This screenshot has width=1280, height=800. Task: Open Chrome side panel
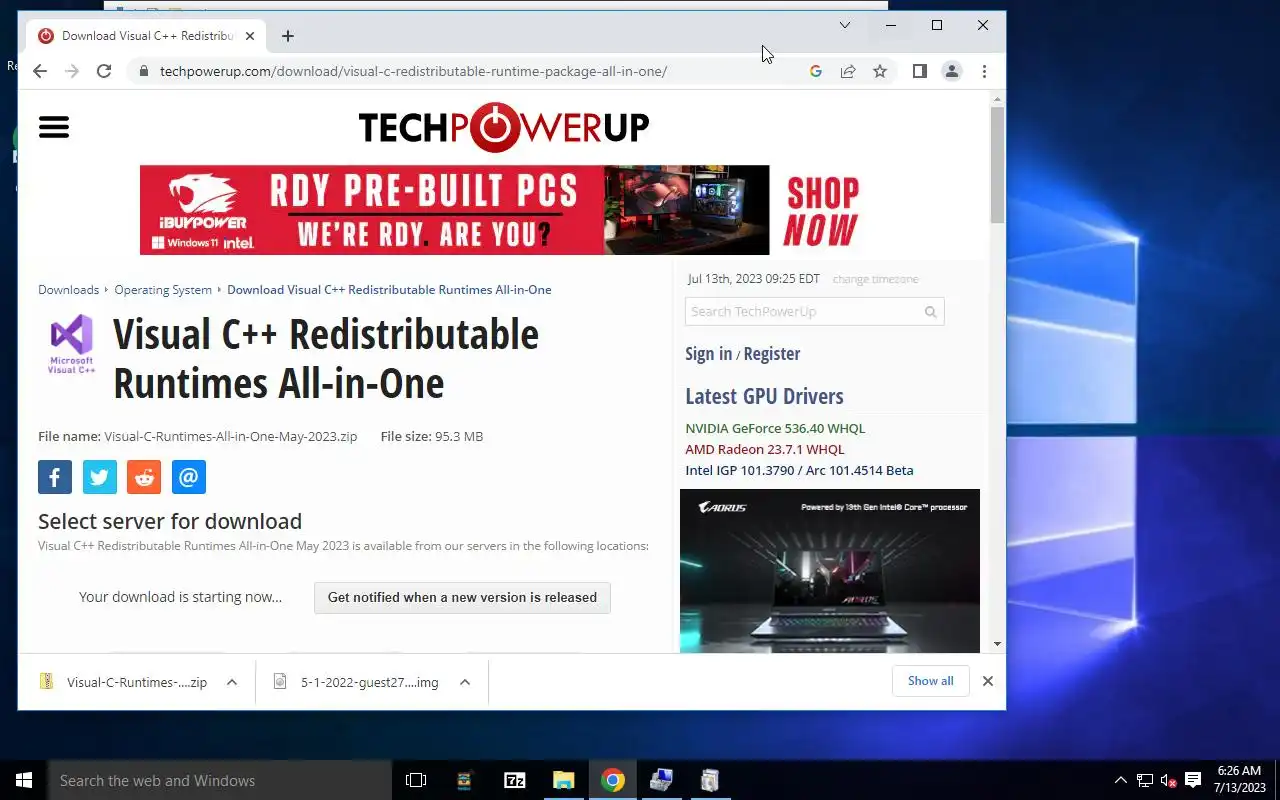920,71
